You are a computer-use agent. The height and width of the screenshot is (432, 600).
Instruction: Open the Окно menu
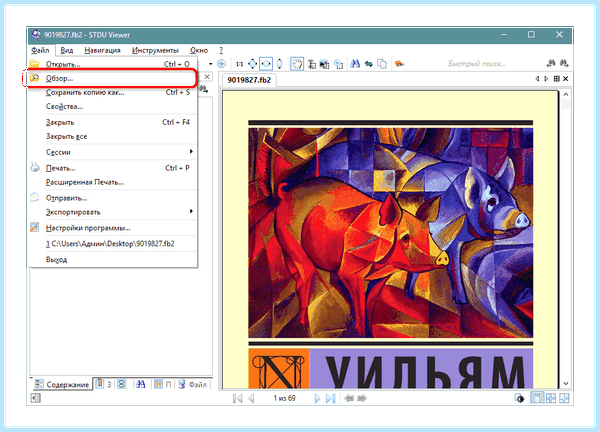[199, 50]
